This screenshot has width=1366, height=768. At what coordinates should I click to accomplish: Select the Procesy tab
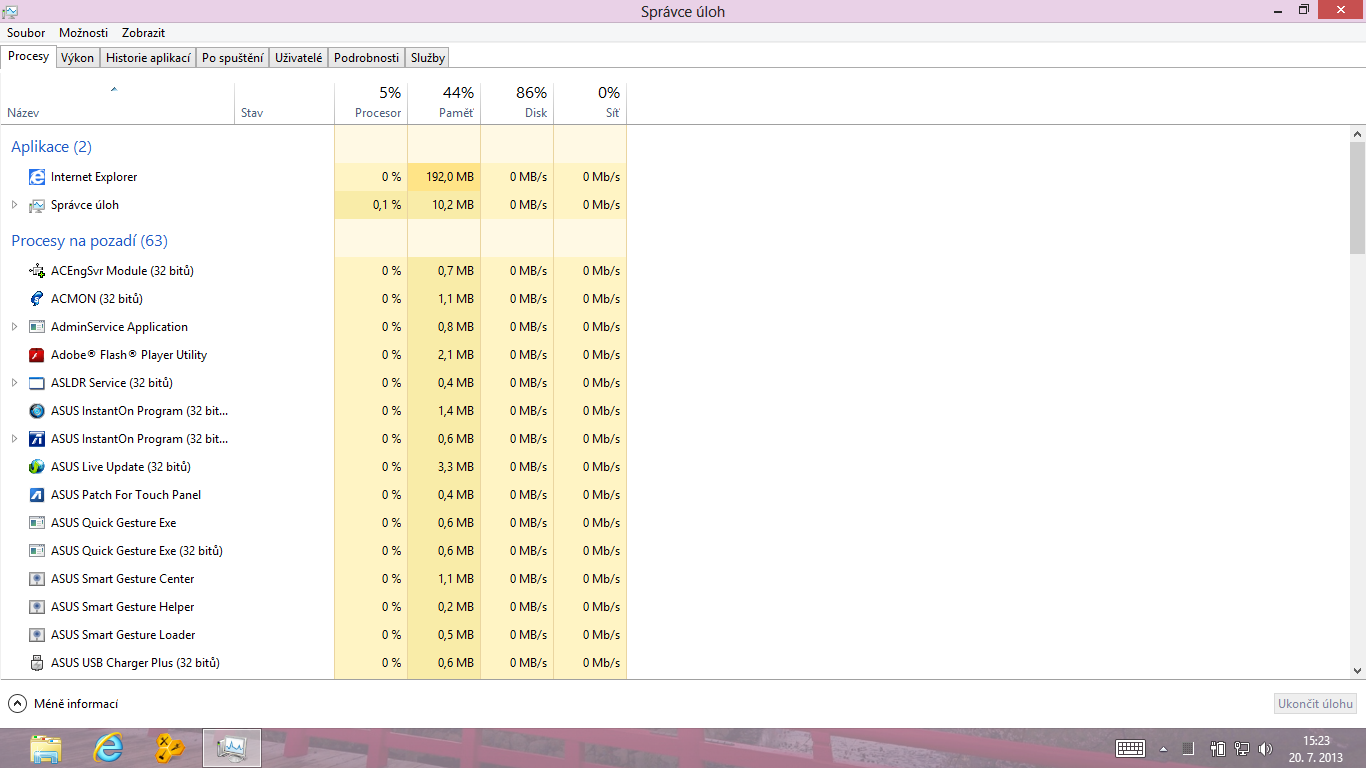pyautogui.click(x=28, y=56)
